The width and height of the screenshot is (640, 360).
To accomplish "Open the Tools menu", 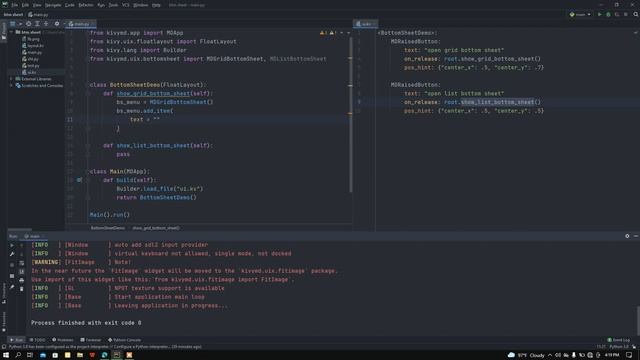I will (113, 5).
